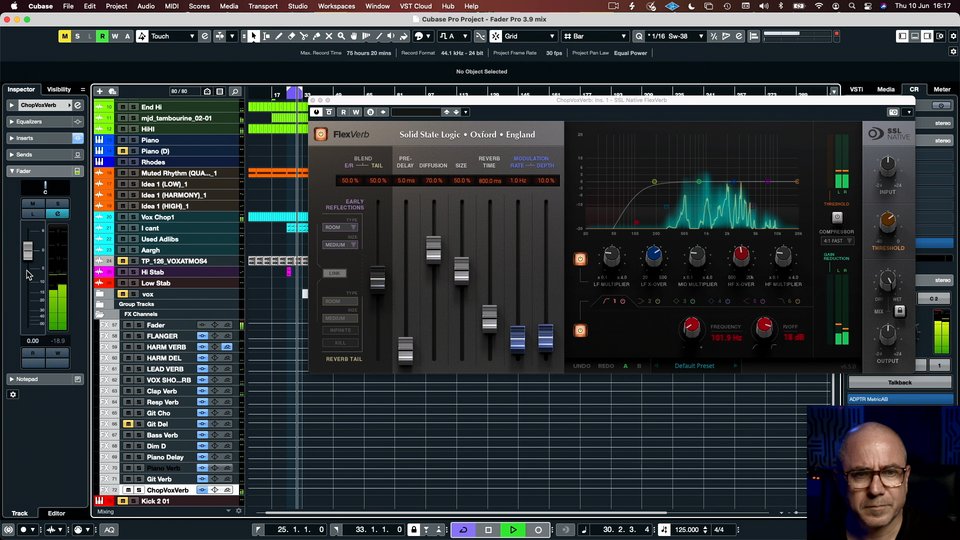Open the VST Cloud menu
960x540 pixels.
pyautogui.click(x=416, y=6)
